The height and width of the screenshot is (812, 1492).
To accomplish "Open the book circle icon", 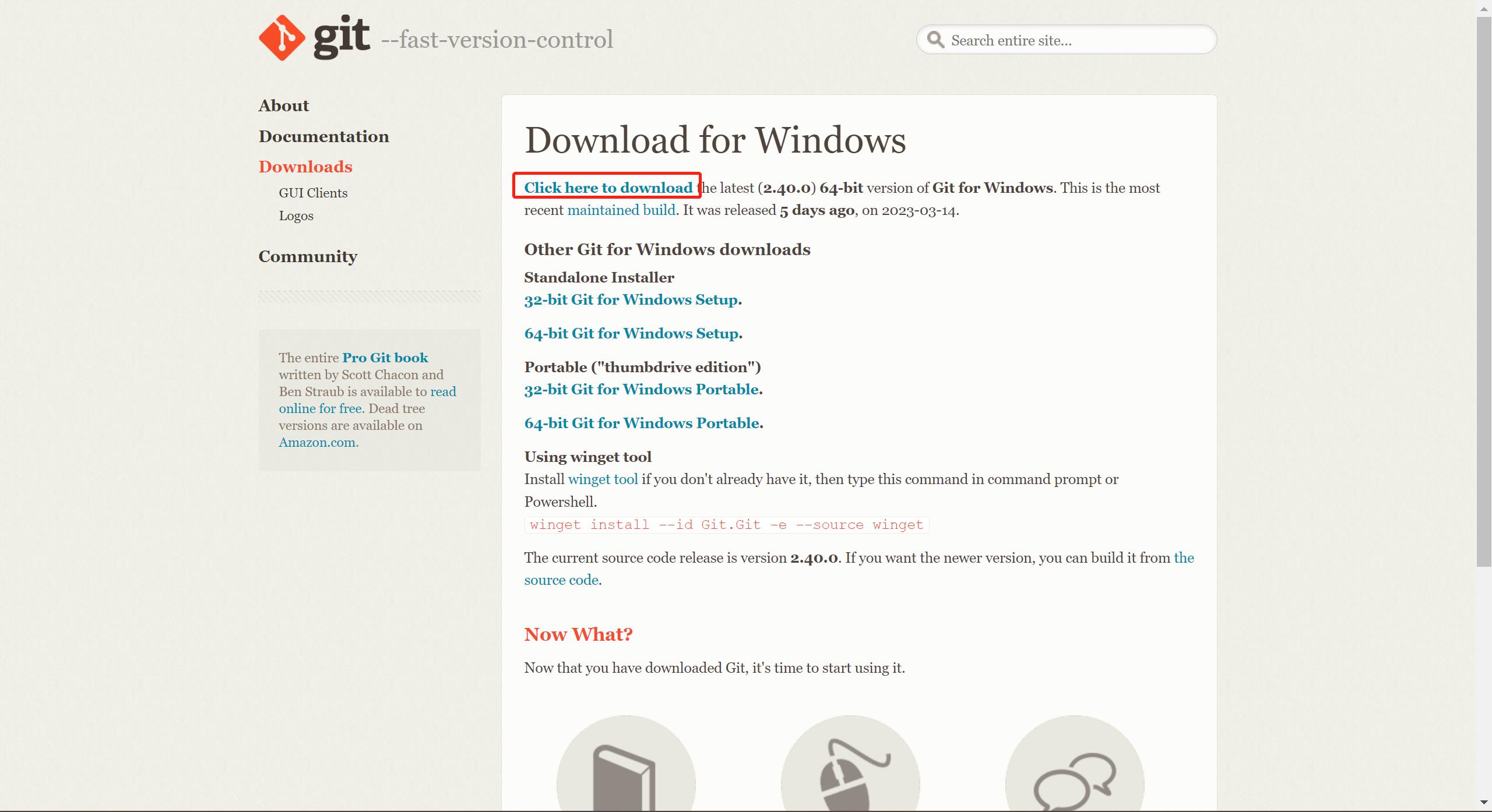I will (x=626, y=764).
